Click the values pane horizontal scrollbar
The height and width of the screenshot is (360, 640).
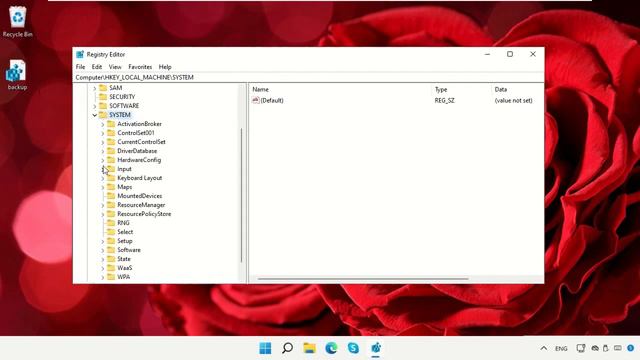363,279
